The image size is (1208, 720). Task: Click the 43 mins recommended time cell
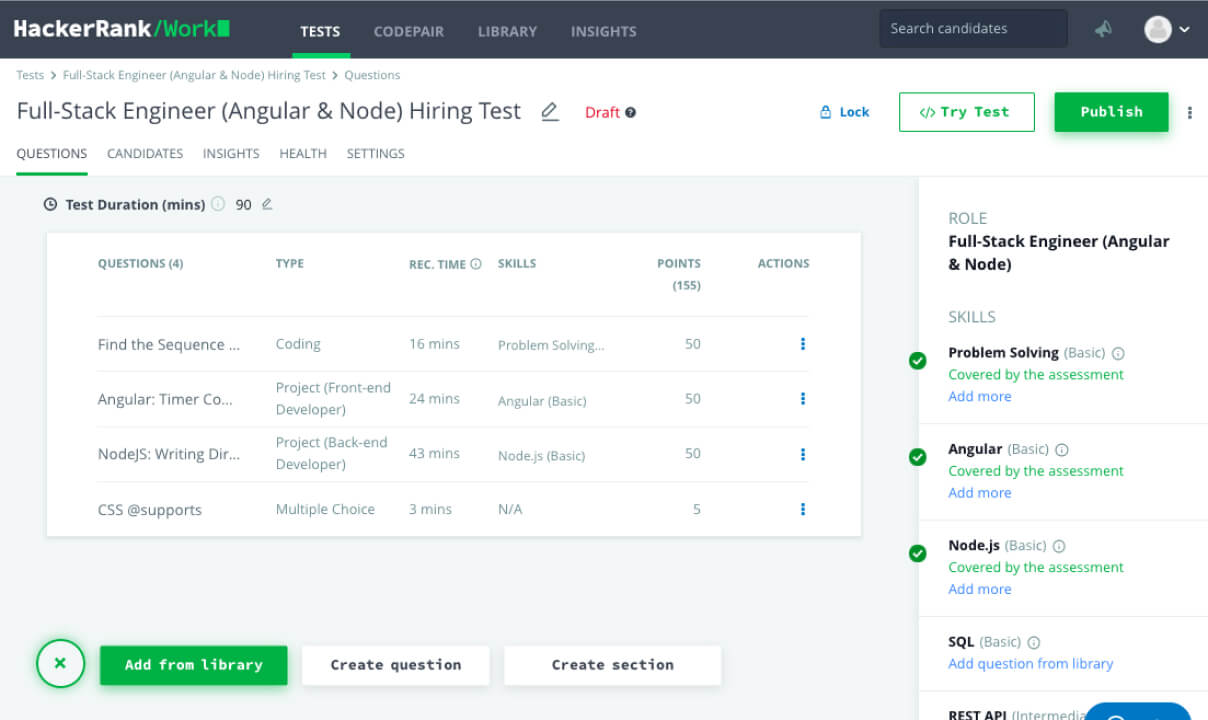[x=434, y=454]
